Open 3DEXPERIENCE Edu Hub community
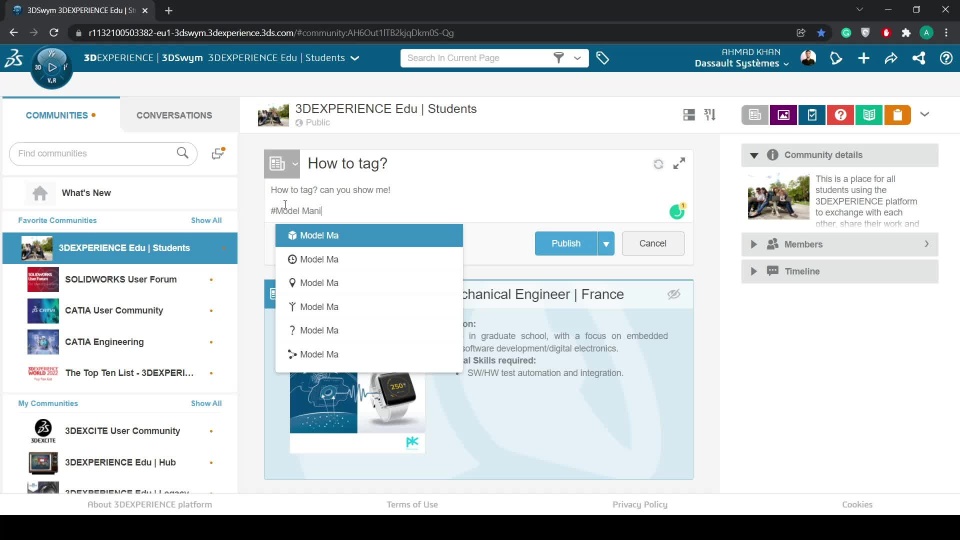 120,463
